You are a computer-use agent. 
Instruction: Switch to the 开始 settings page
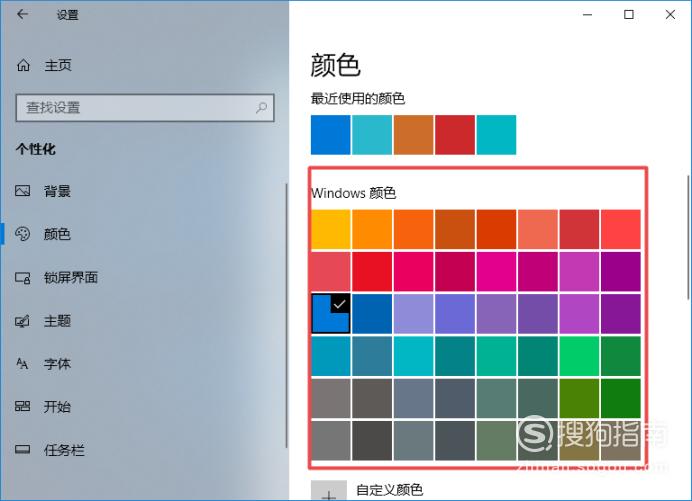click(x=57, y=407)
